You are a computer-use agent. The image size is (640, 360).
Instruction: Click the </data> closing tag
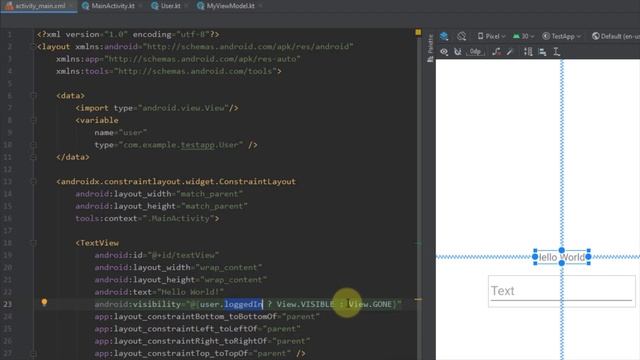coord(73,157)
